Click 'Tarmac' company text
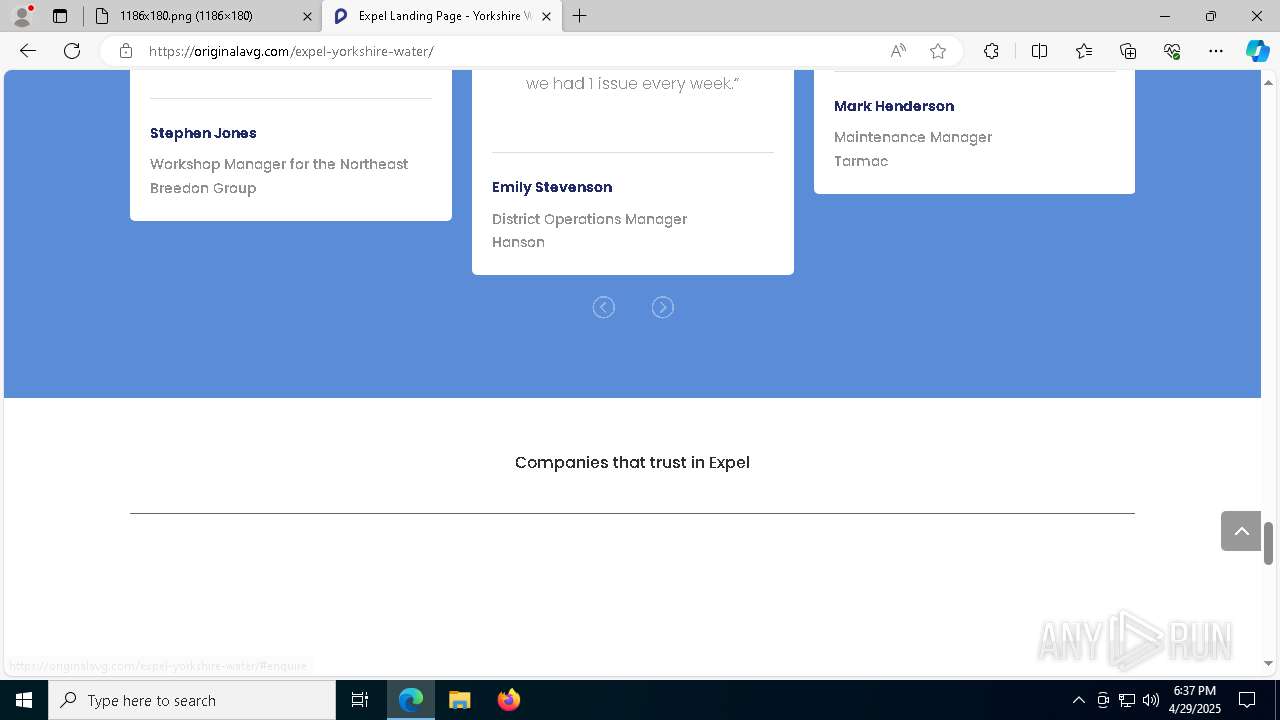 [x=861, y=161]
